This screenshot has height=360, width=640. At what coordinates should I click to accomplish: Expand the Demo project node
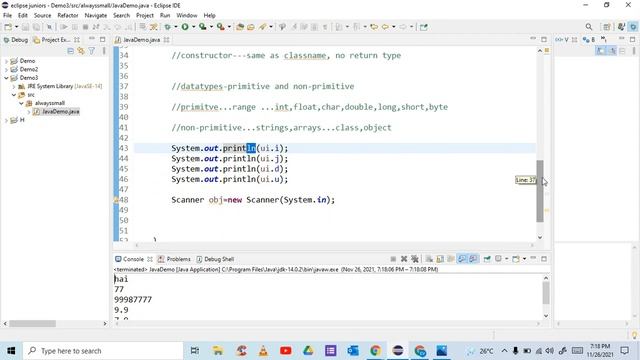pyautogui.click(x=6, y=61)
